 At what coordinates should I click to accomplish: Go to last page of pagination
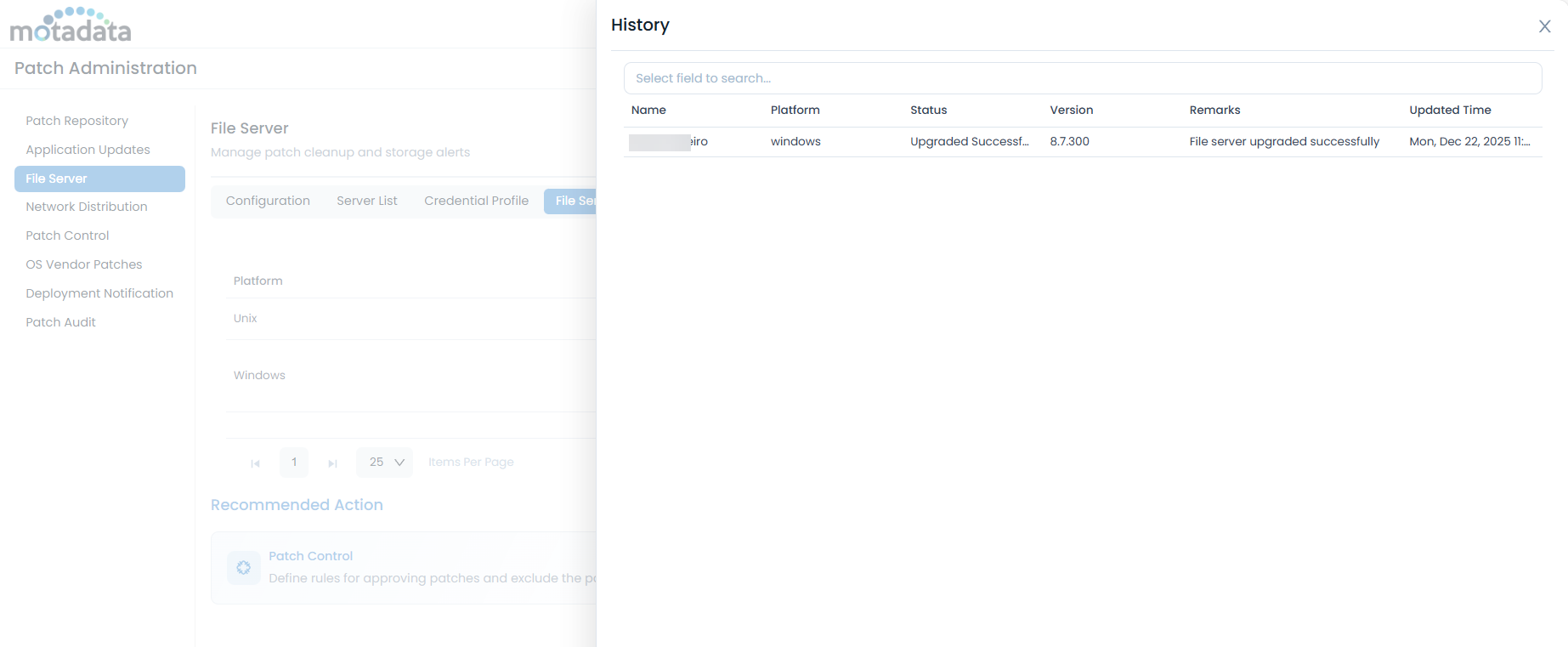tap(332, 463)
